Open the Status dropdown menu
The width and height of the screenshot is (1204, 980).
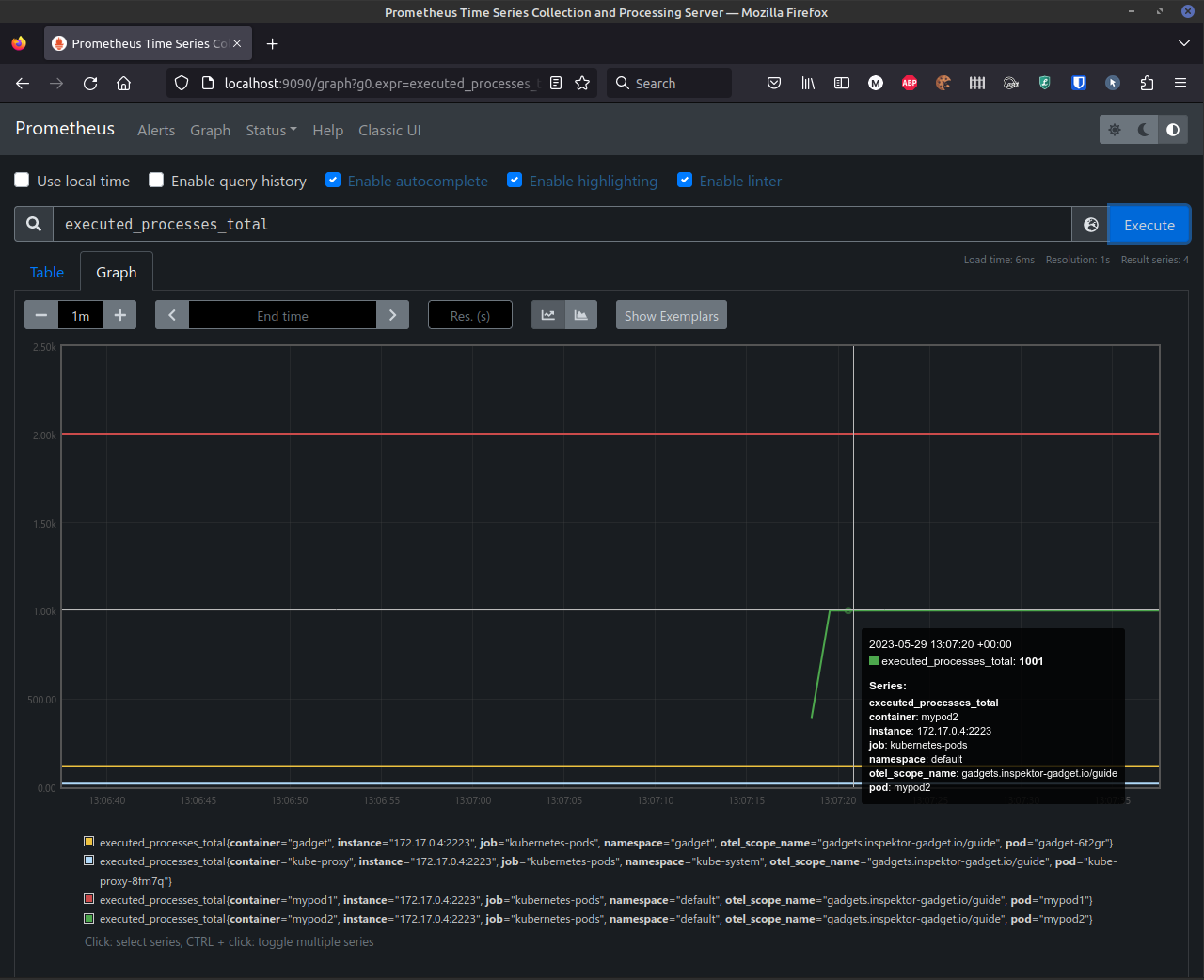pyautogui.click(x=271, y=131)
